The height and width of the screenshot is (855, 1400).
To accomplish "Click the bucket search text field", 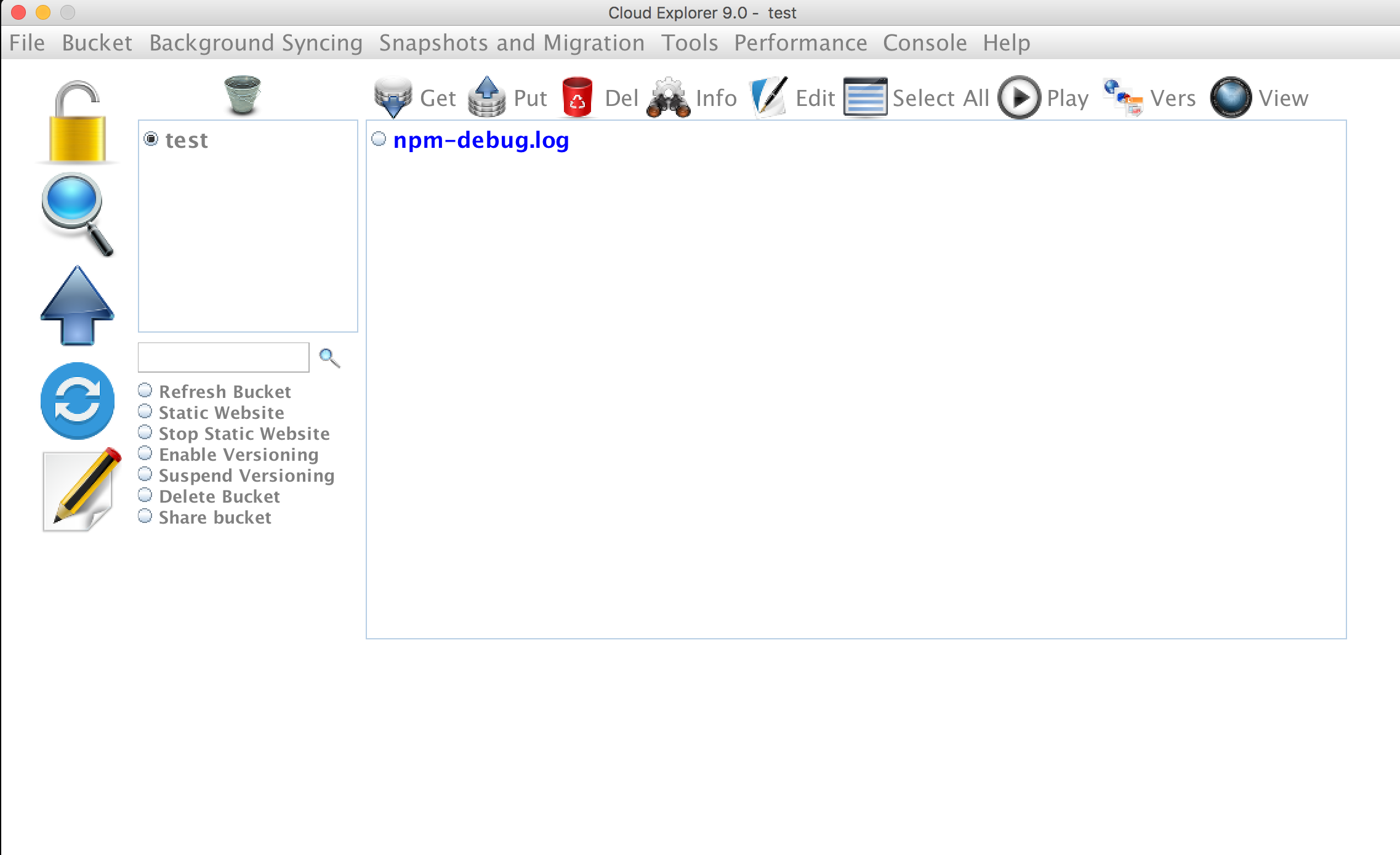I will pos(223,357).
